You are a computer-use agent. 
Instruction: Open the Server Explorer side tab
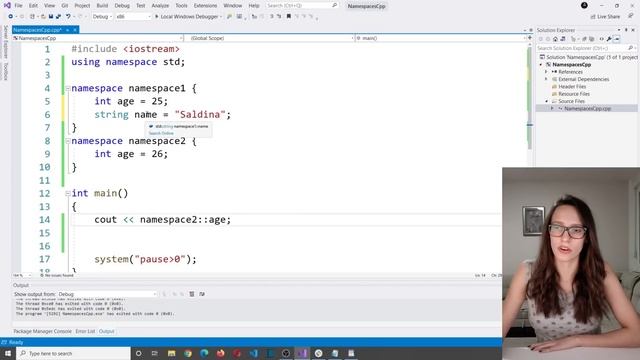(5, 42)
